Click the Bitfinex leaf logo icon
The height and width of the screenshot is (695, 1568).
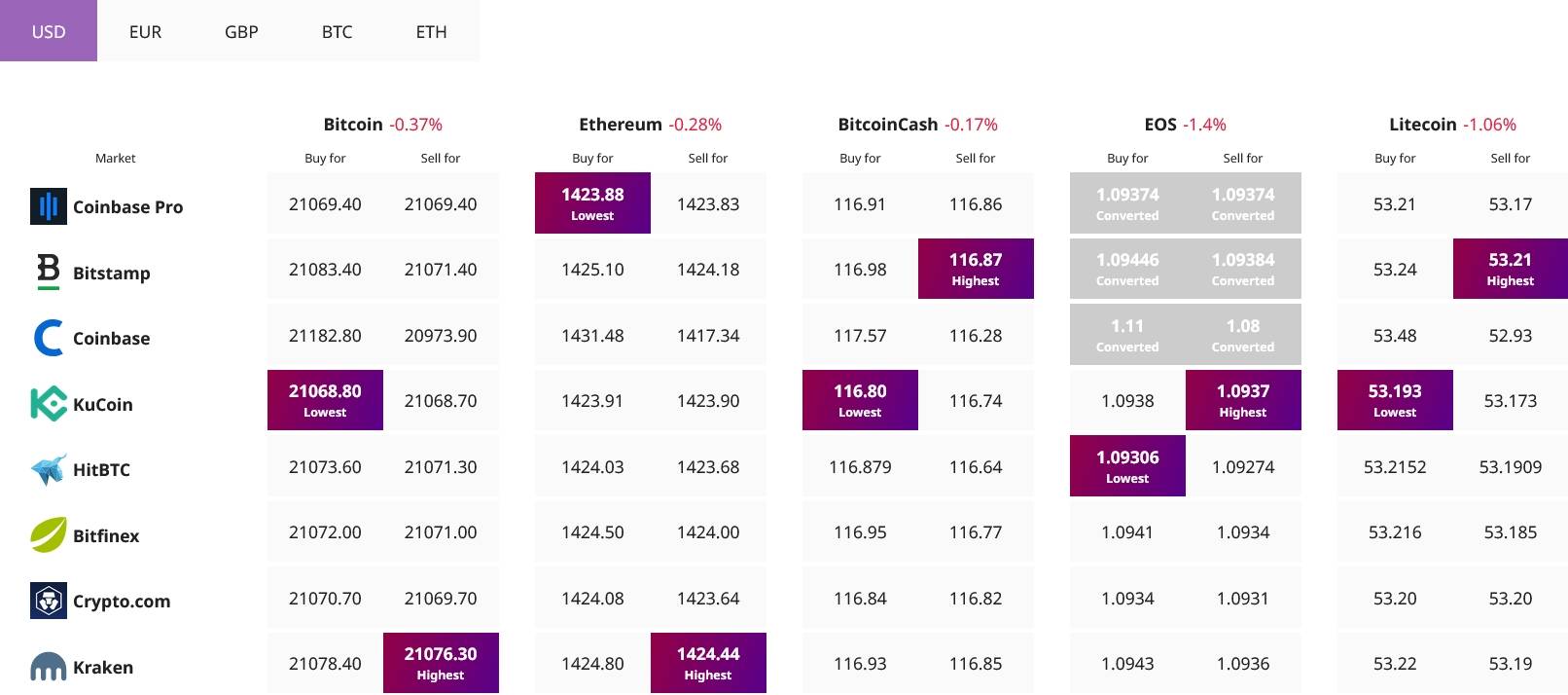[x=49, y=535]
